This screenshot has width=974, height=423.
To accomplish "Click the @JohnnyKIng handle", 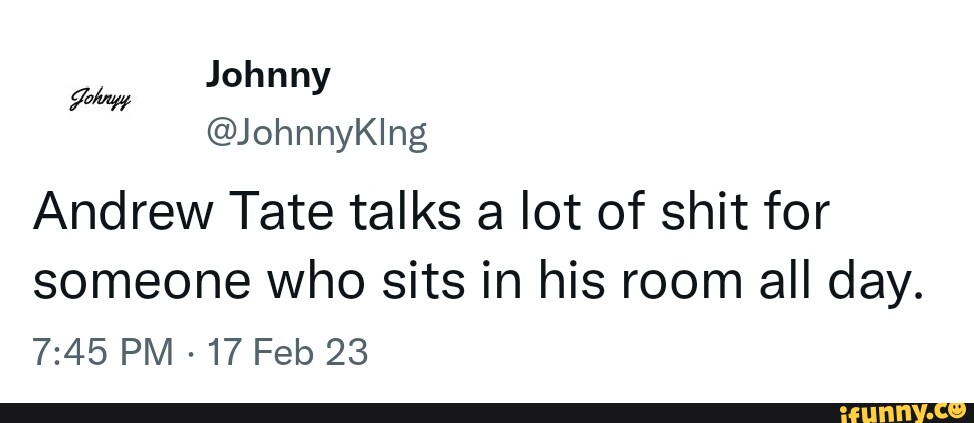I will pos(315,134).
